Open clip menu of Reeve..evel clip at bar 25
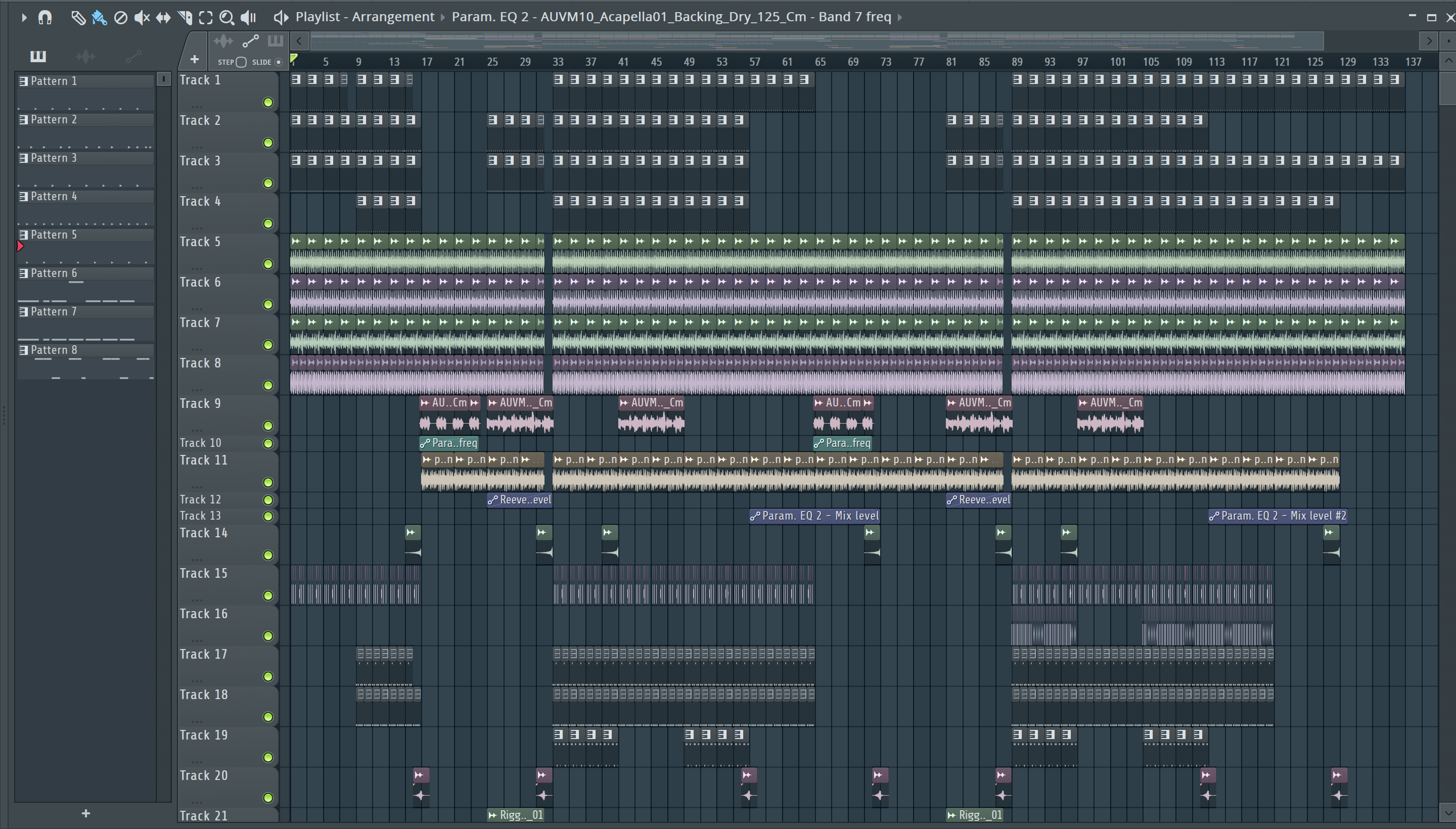Viewport: 1456px width, 829px height. [492, 500]
